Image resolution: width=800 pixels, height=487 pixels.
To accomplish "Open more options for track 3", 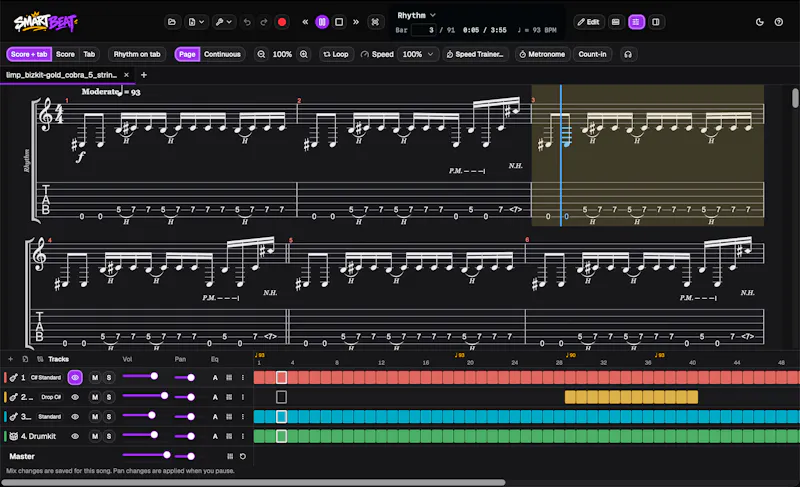I will [243, 417].
